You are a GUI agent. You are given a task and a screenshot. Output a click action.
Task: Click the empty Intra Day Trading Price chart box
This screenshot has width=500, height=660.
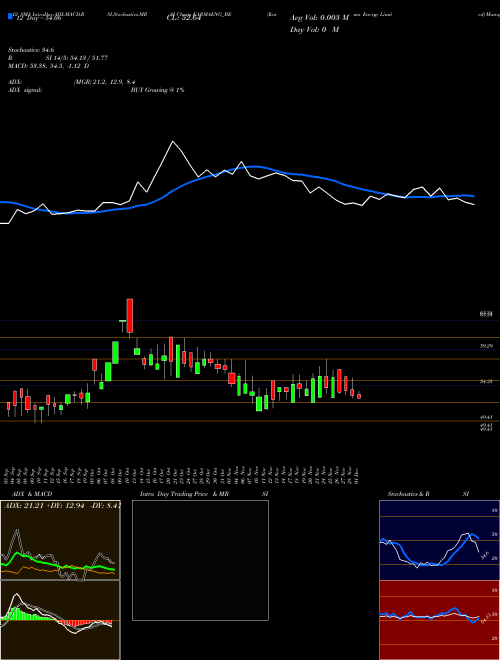[x=200, y=560]
